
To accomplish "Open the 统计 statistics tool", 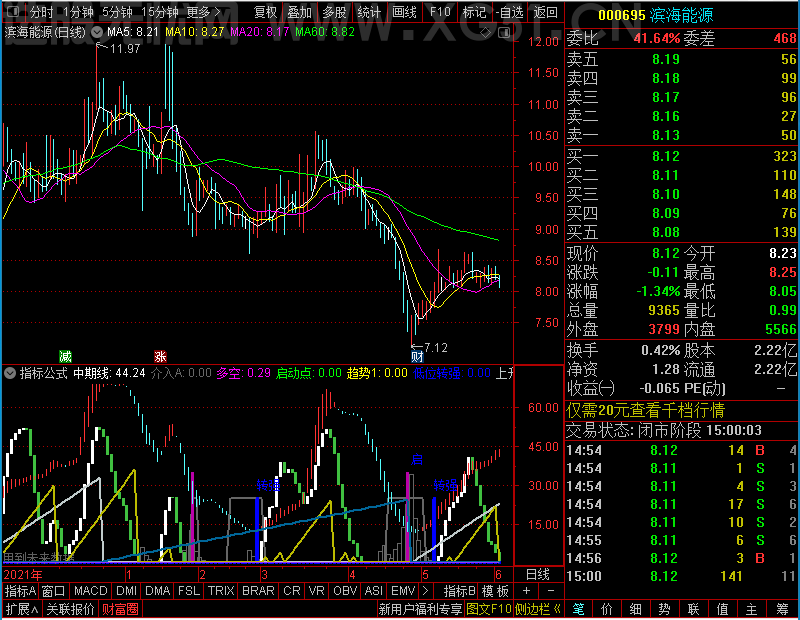I will coord(369,12).
